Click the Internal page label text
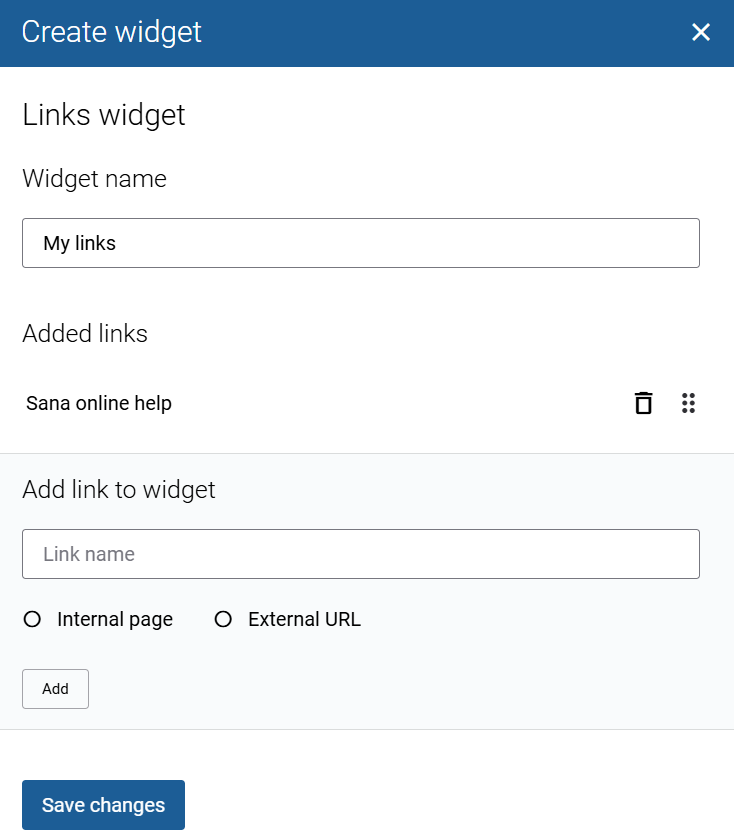Screen dimensions: 734x837 point(115,619)
